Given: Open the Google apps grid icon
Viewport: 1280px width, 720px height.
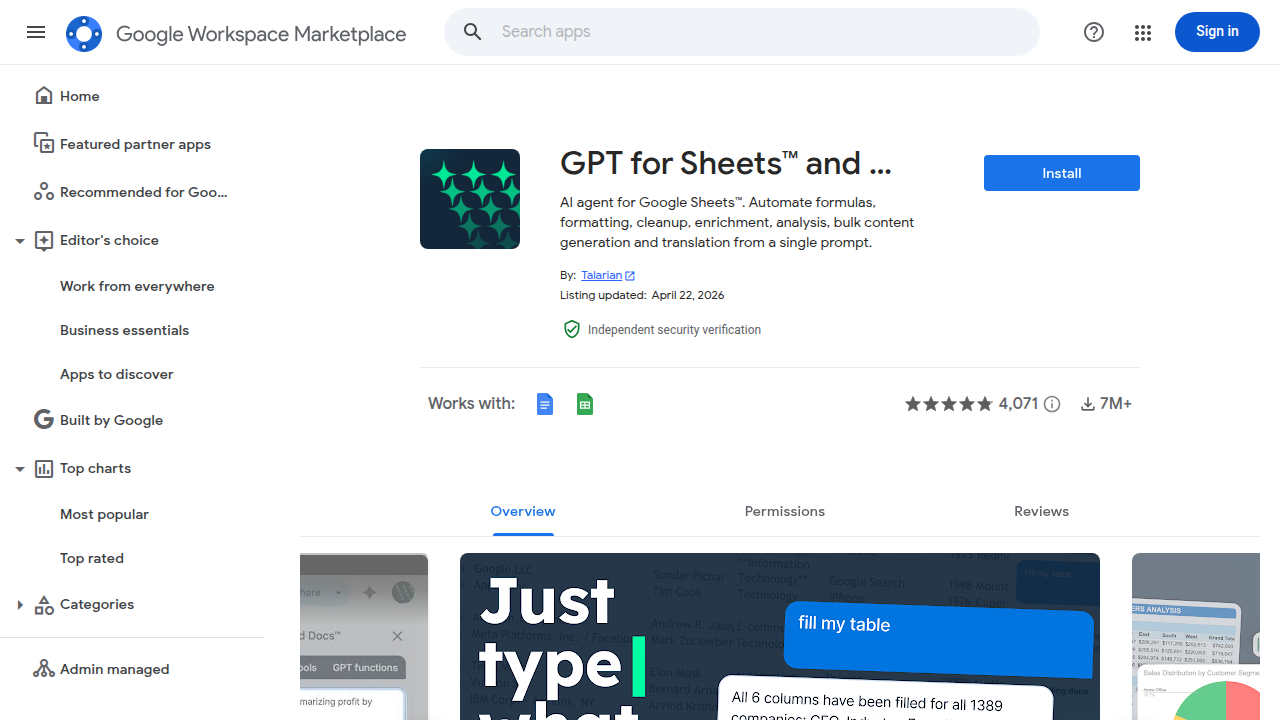Looking at the screenshot, I should pyautogui.click(x=1143, y=32).
